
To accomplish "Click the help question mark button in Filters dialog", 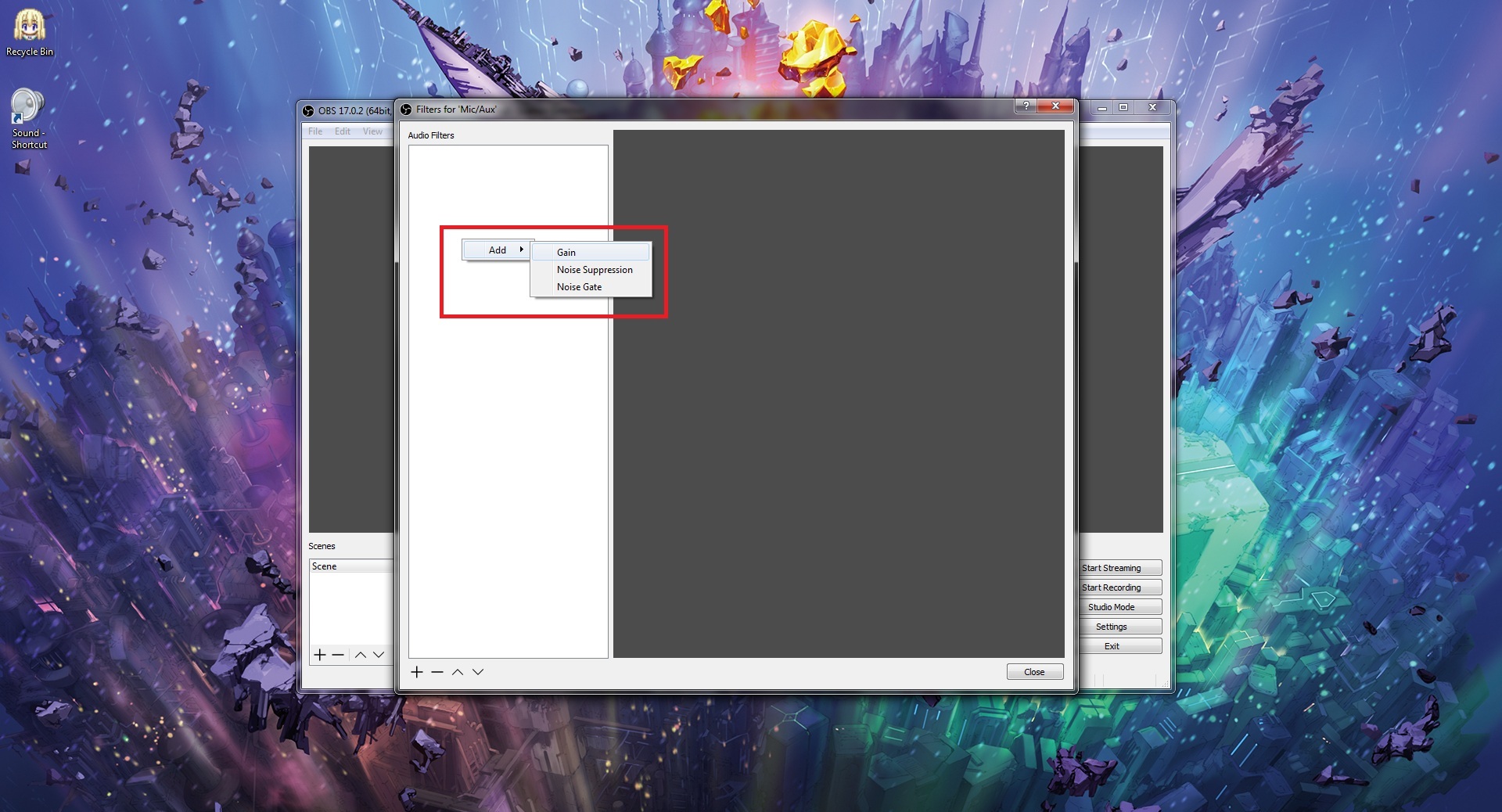I will click(x=1026, y=106).
